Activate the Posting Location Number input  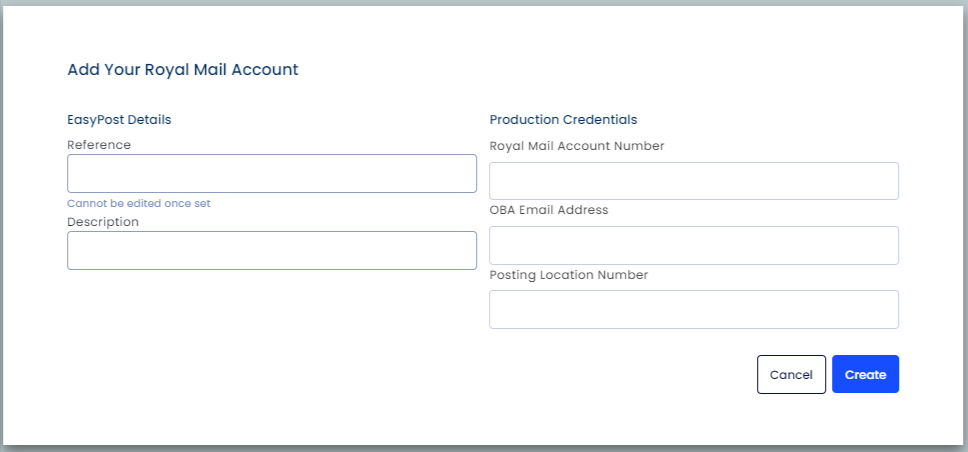click(x=694, y=309)
